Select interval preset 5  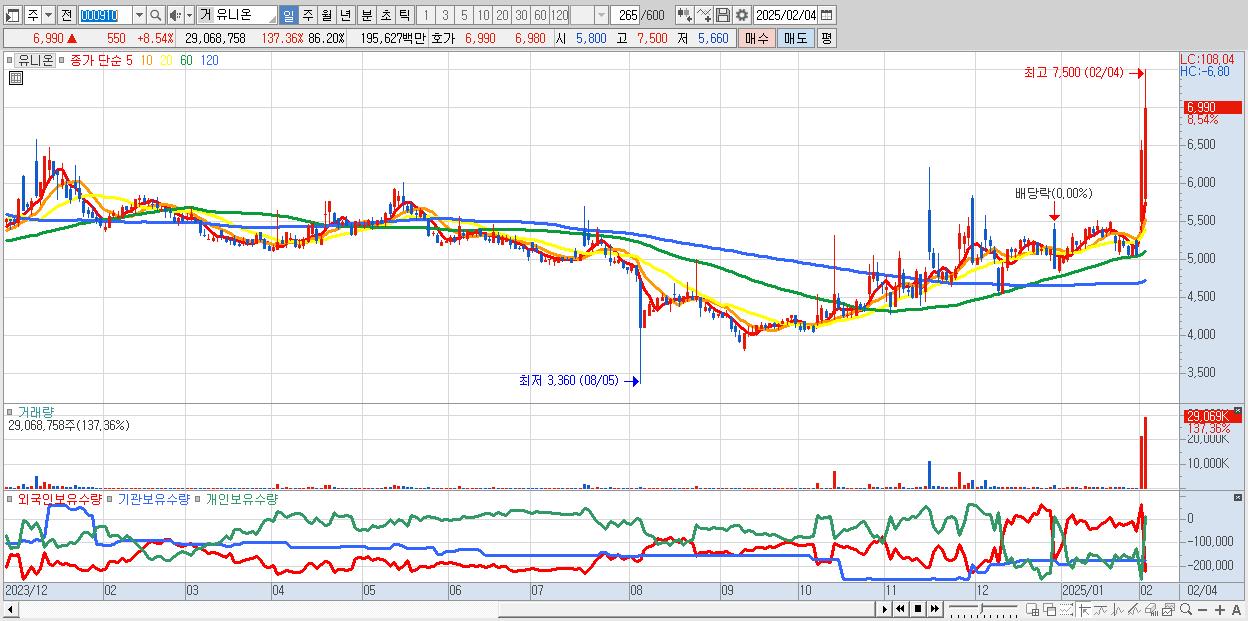[464, 15]
